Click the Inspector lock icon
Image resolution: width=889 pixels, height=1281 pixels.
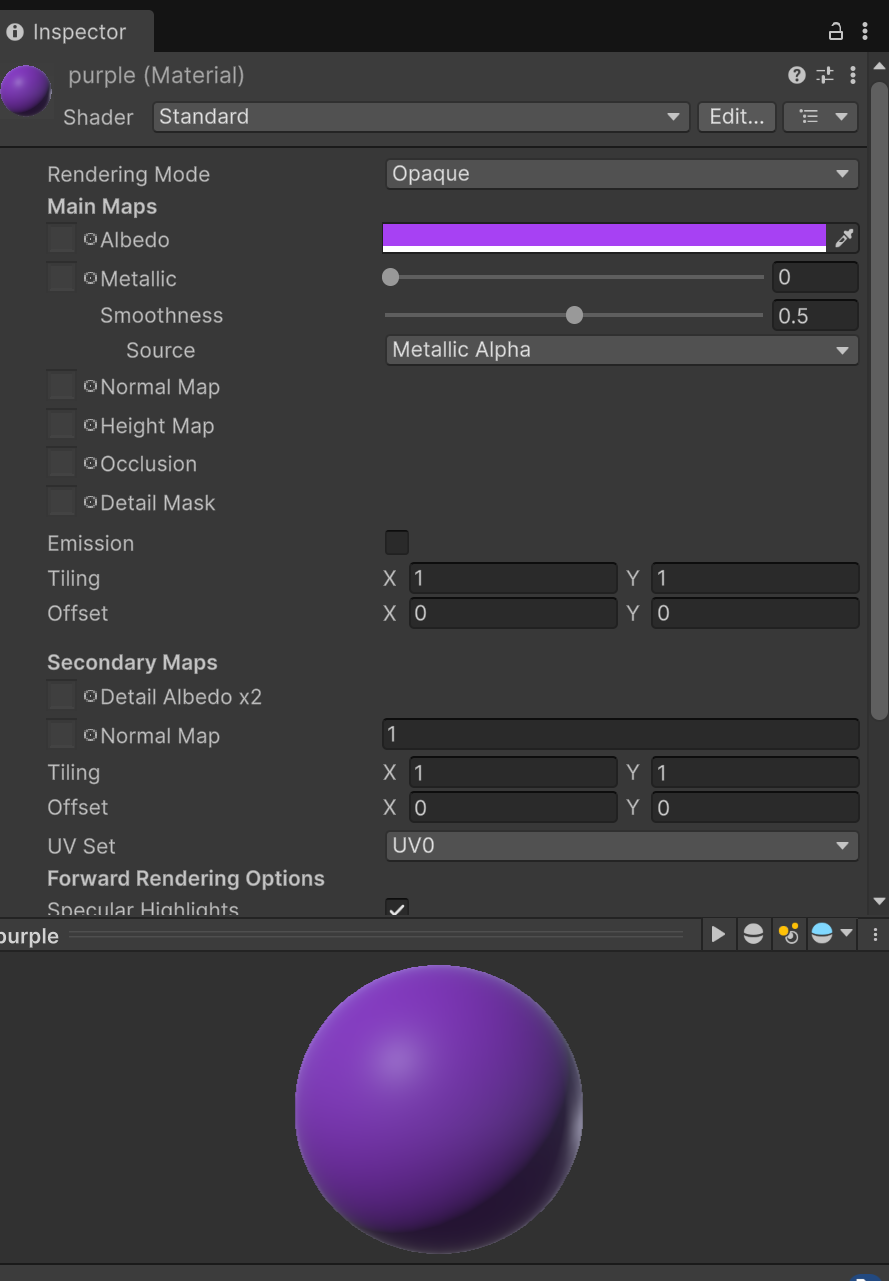(x=836, y=32)
